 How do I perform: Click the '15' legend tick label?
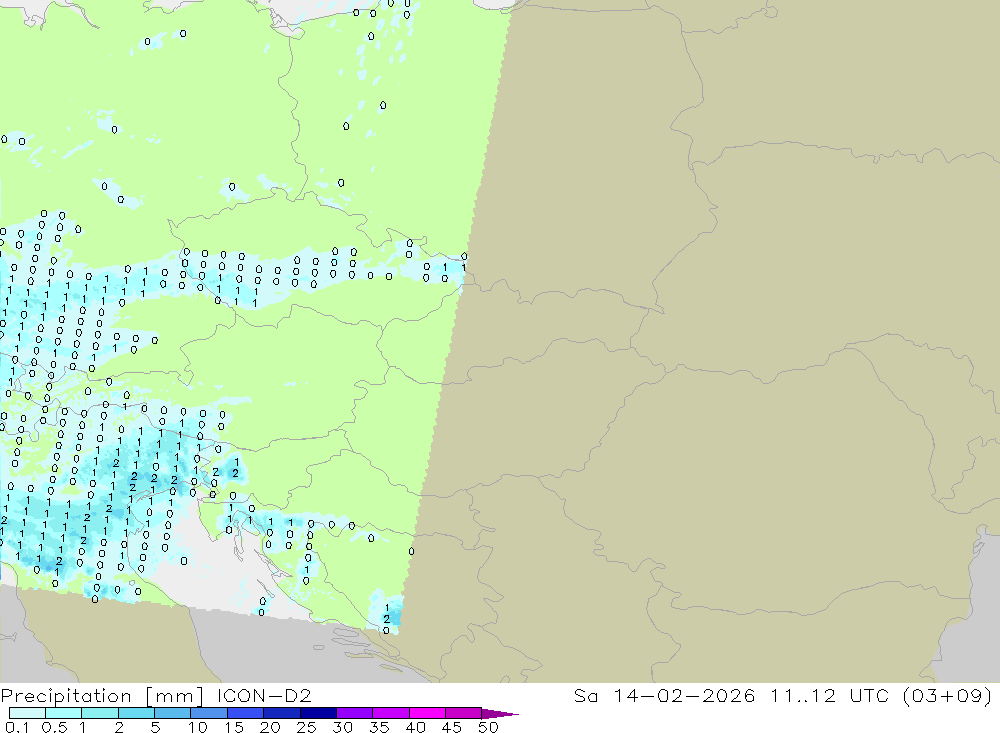(234, 727)
